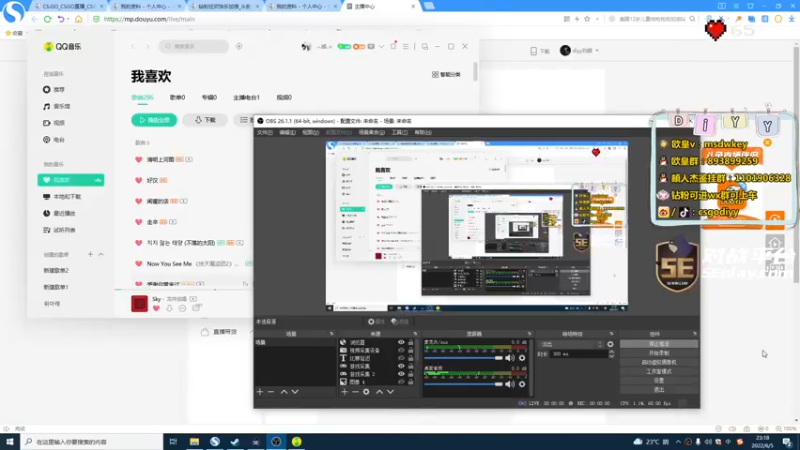
Task: Add a new playlist with the plus icon
Action: pos(90,254)
